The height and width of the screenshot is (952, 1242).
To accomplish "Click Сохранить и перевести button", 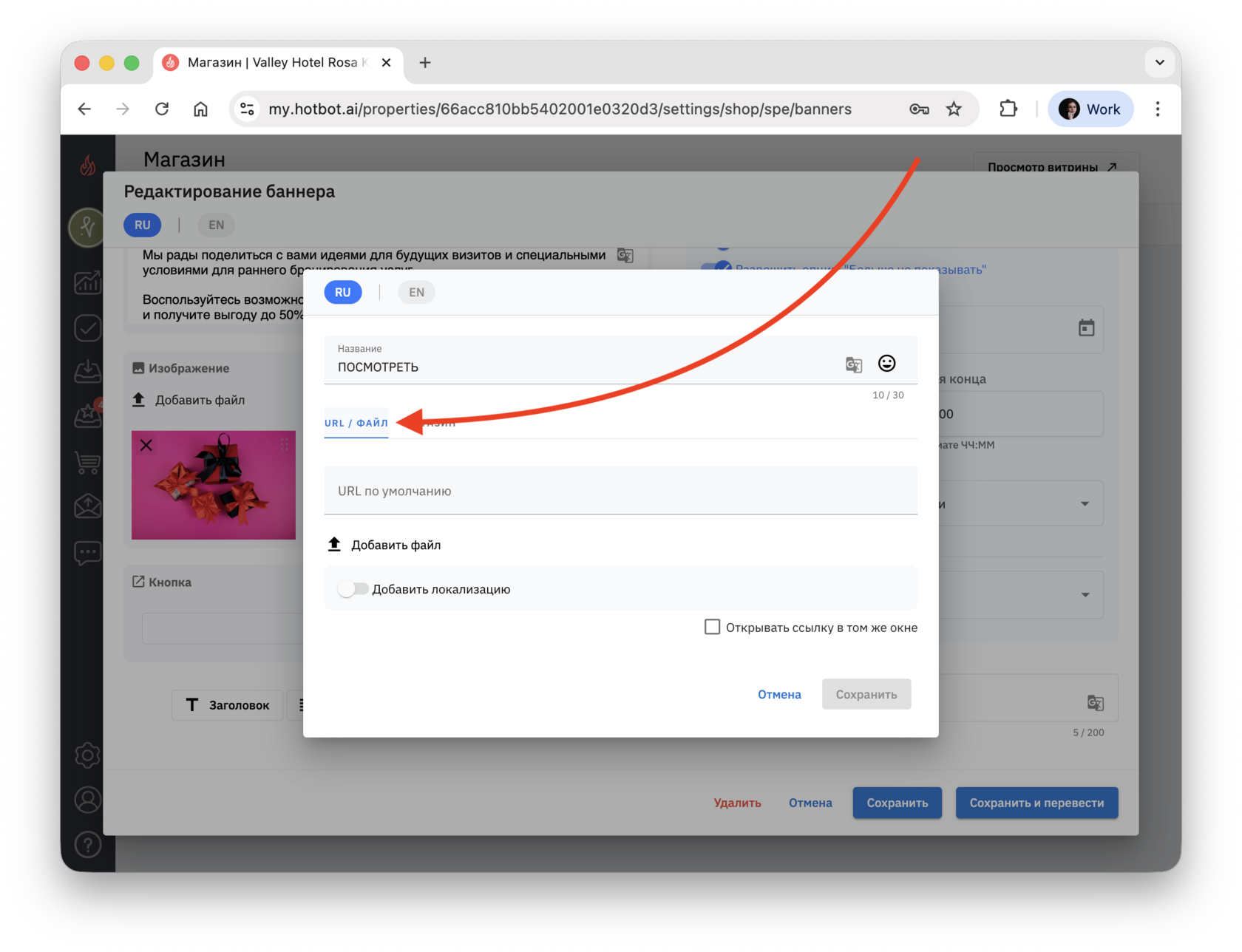I will tap(1036, 803).
